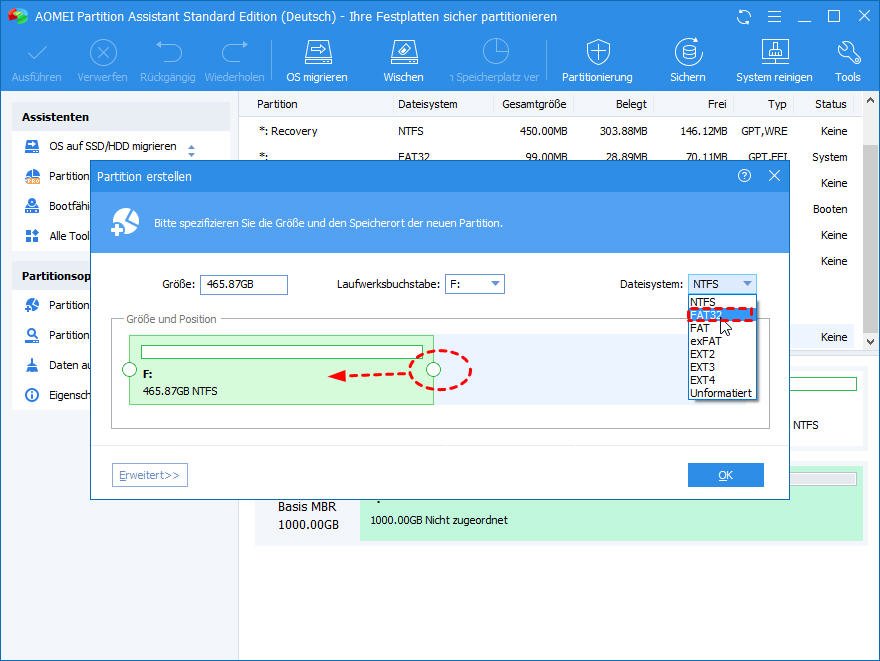Choose EXT4 from the file system list
Image resolution: width=880 pixels, height=661 pixels.
tap(722, 380)
